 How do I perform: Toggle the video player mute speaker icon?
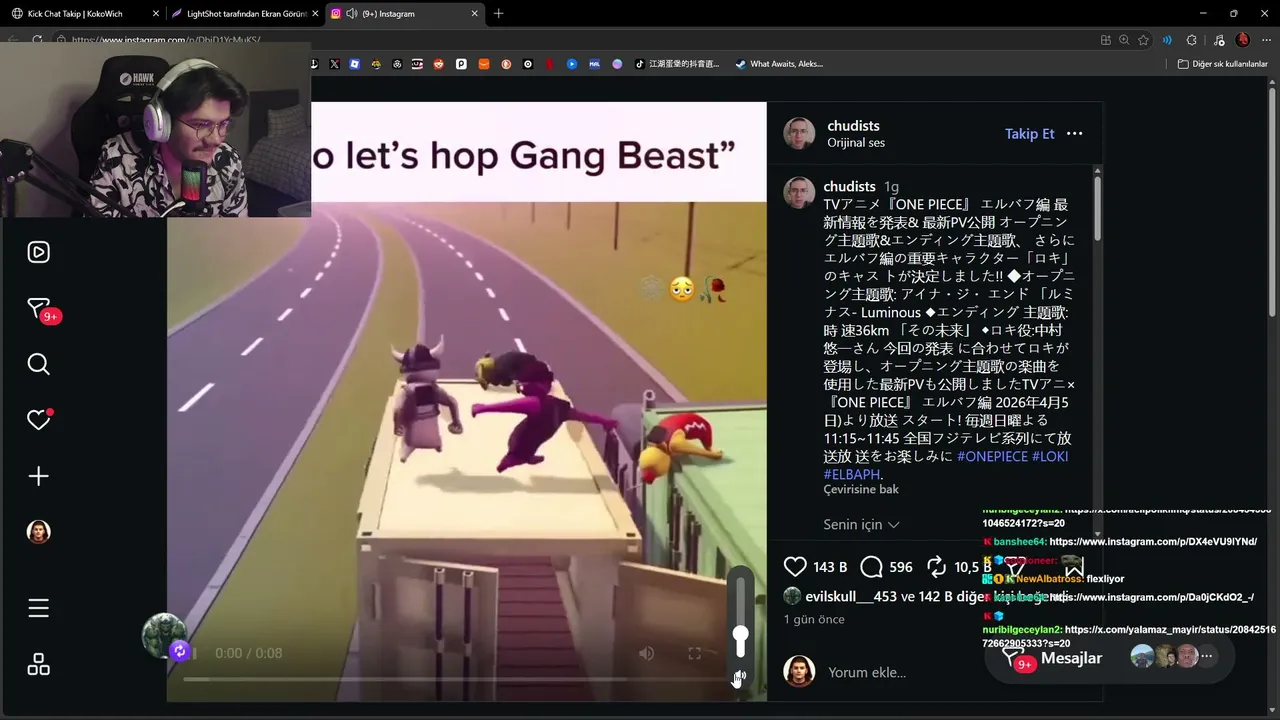coord(647,653)
